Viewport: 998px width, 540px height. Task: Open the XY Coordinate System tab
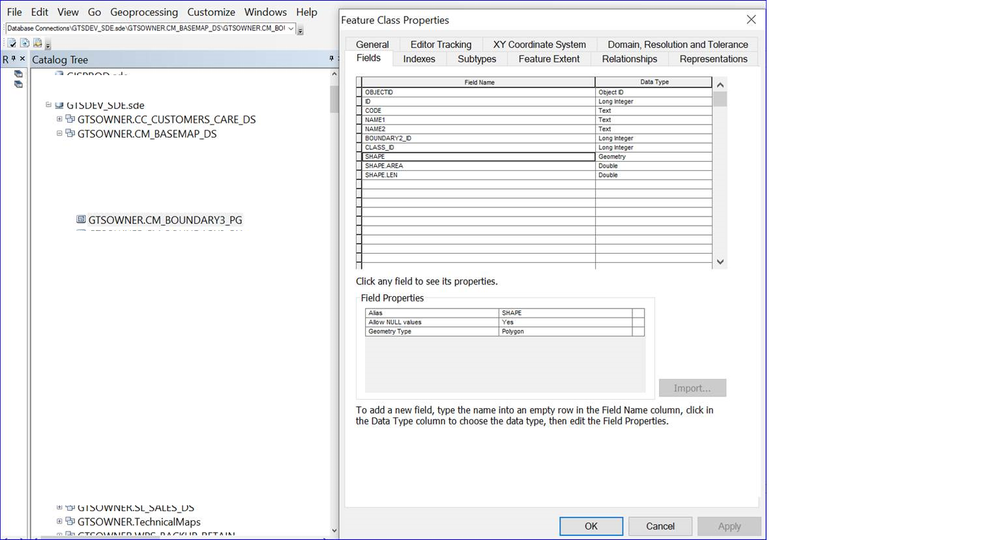tap(539, 45)
